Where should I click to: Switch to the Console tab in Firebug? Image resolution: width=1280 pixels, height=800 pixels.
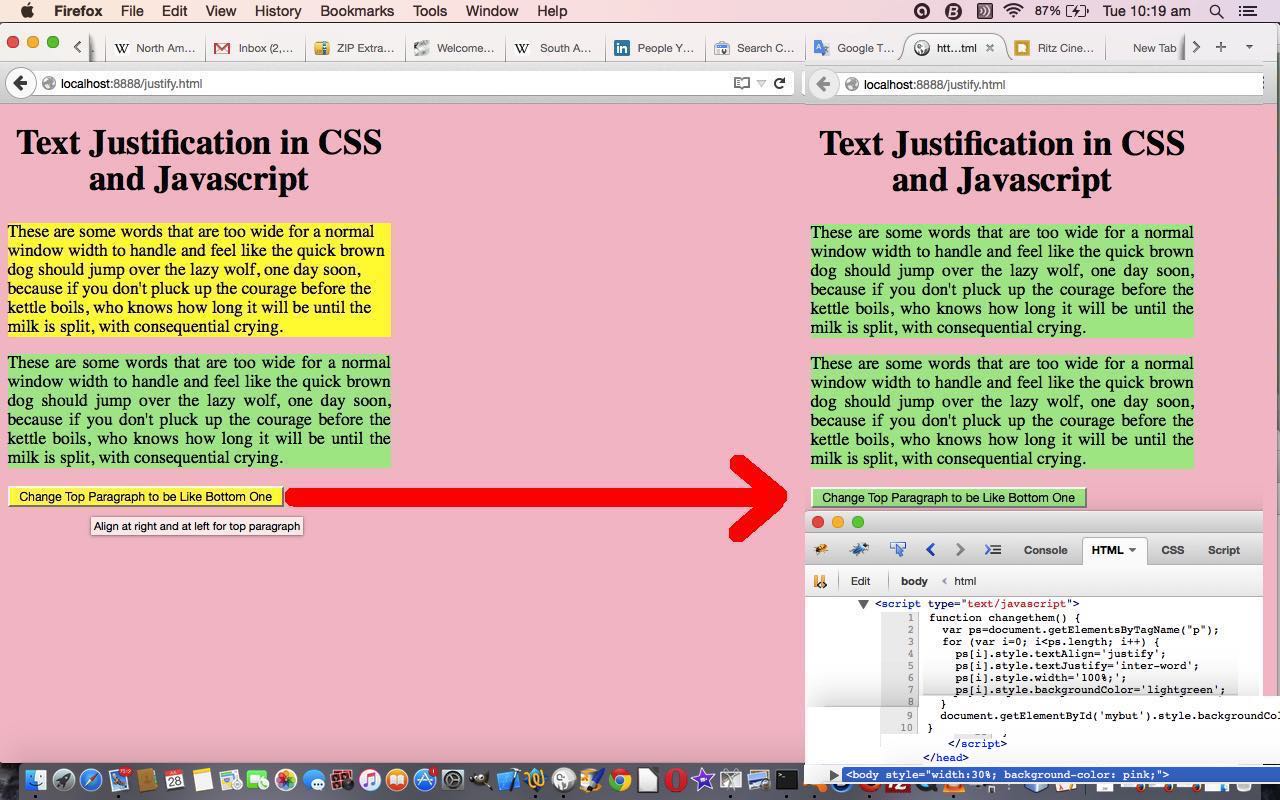pos(1045,550)
